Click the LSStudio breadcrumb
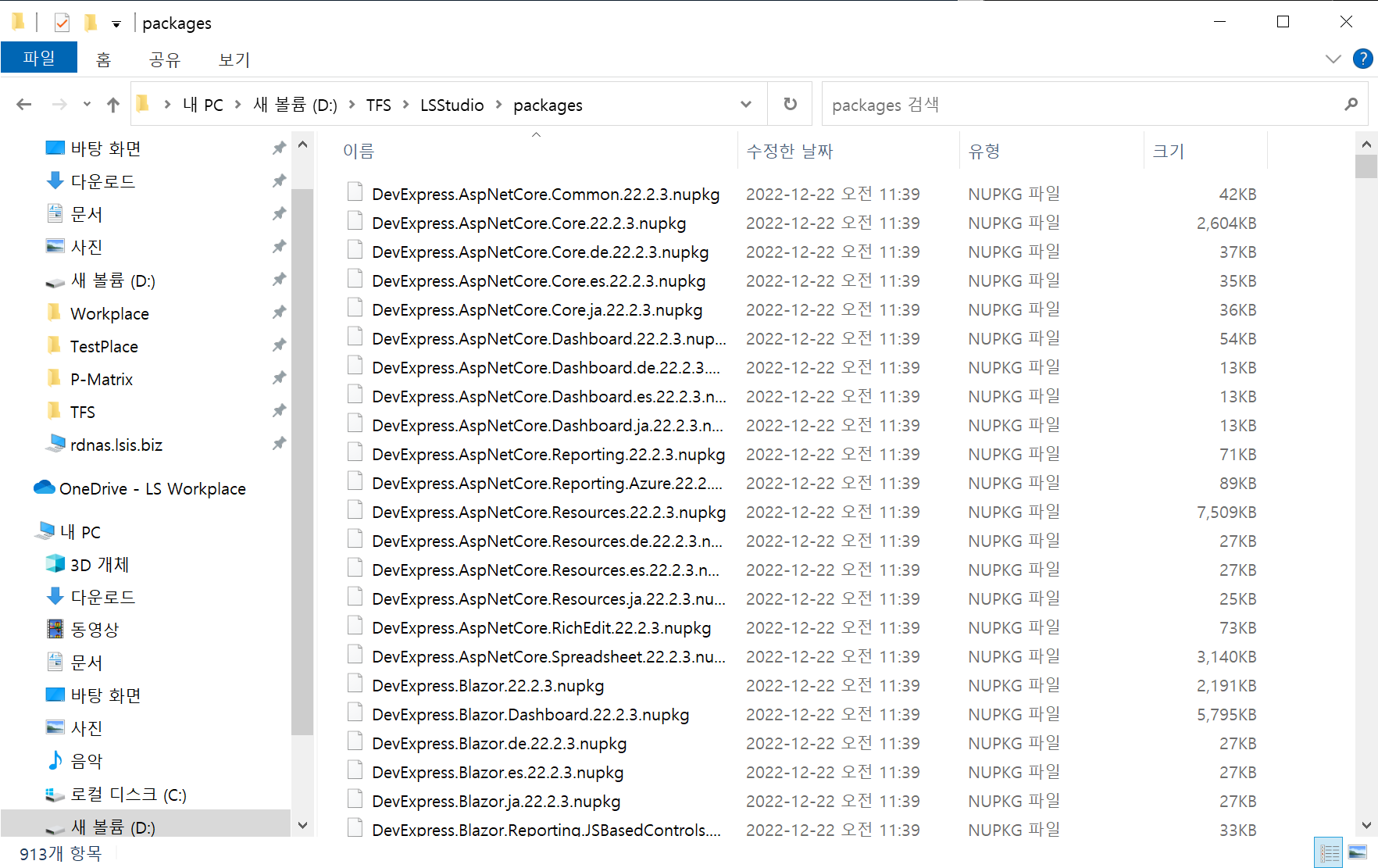Viewport: 1378px width, 868px height. point(452,105)
